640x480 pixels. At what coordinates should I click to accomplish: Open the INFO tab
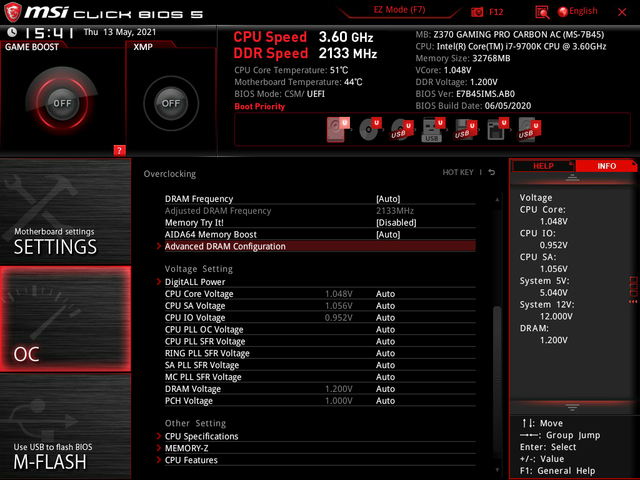click(606, 166)
